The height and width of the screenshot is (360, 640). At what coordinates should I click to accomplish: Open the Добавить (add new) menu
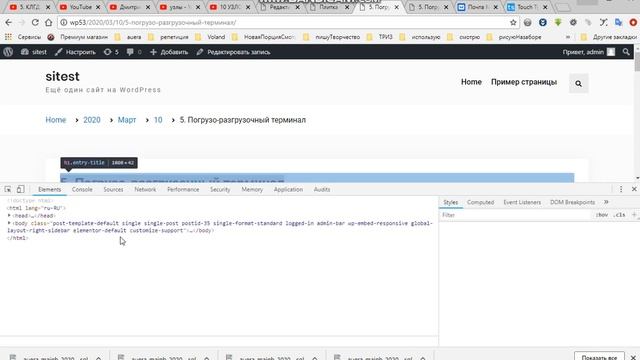(169, 52)
